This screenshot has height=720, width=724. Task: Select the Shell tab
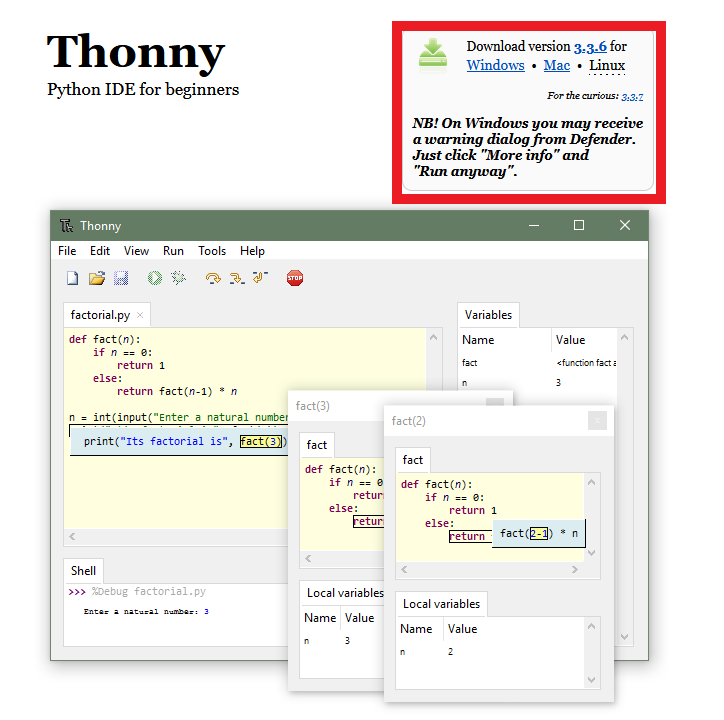[x=83, y=571]
